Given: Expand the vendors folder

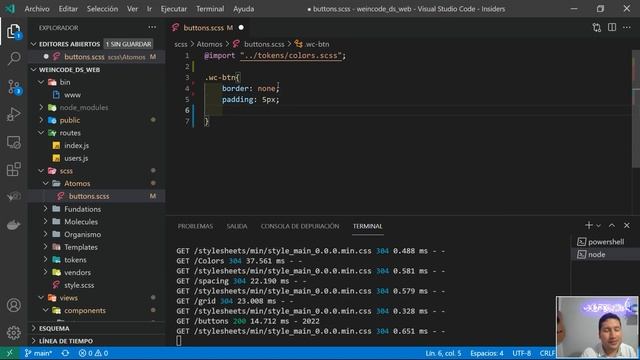Looking at the screenshot, I should pyautogui.click(x=45, y=272).
